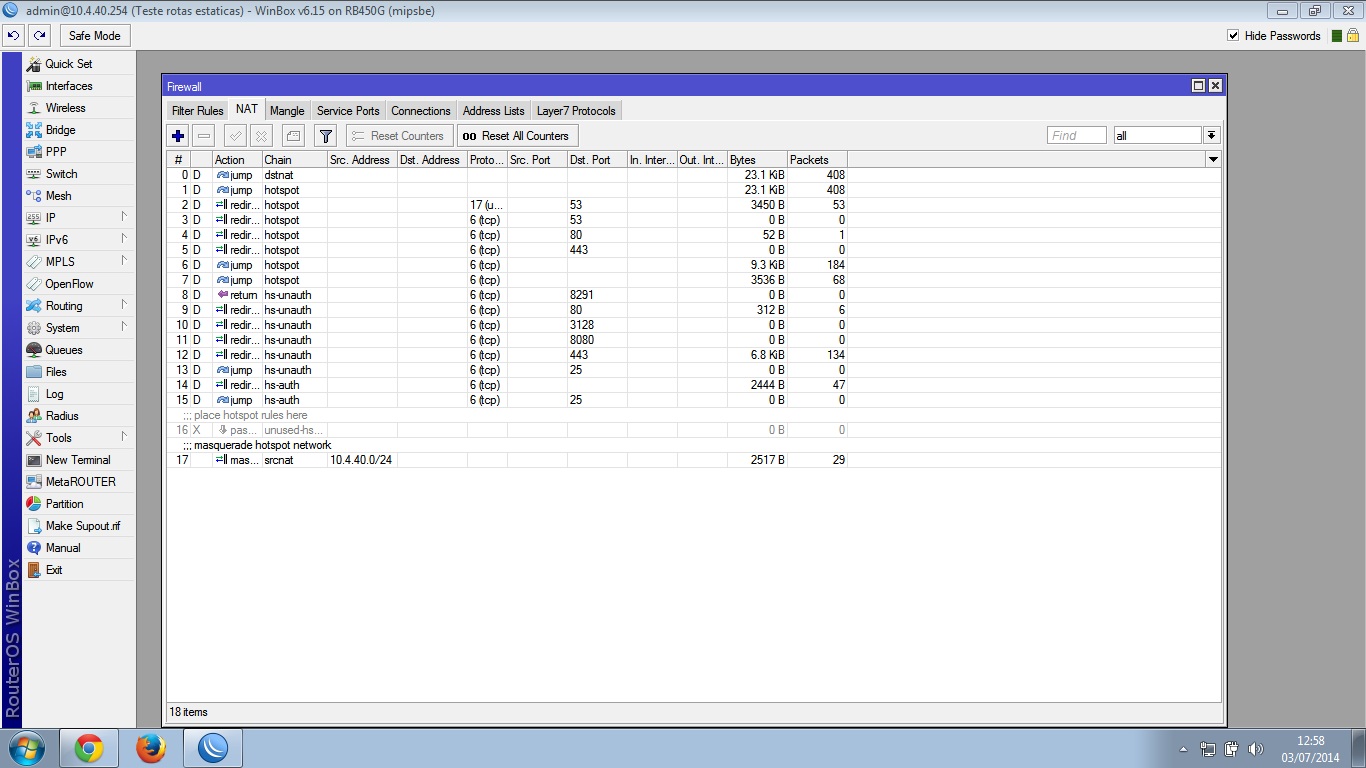The height and width of the screenshot is (768, 1366).
Task: Click the WinBox taskbar button
Action: [x=214, y=748]
